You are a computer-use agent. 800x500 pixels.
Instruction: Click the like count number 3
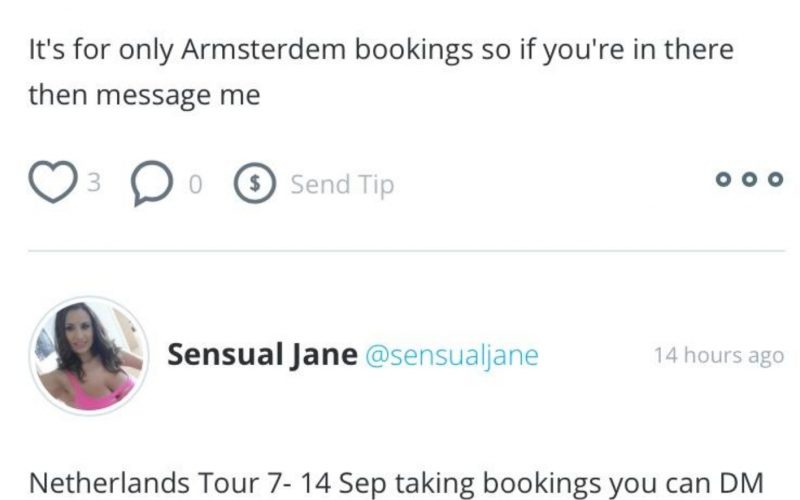tap(94, 182)
